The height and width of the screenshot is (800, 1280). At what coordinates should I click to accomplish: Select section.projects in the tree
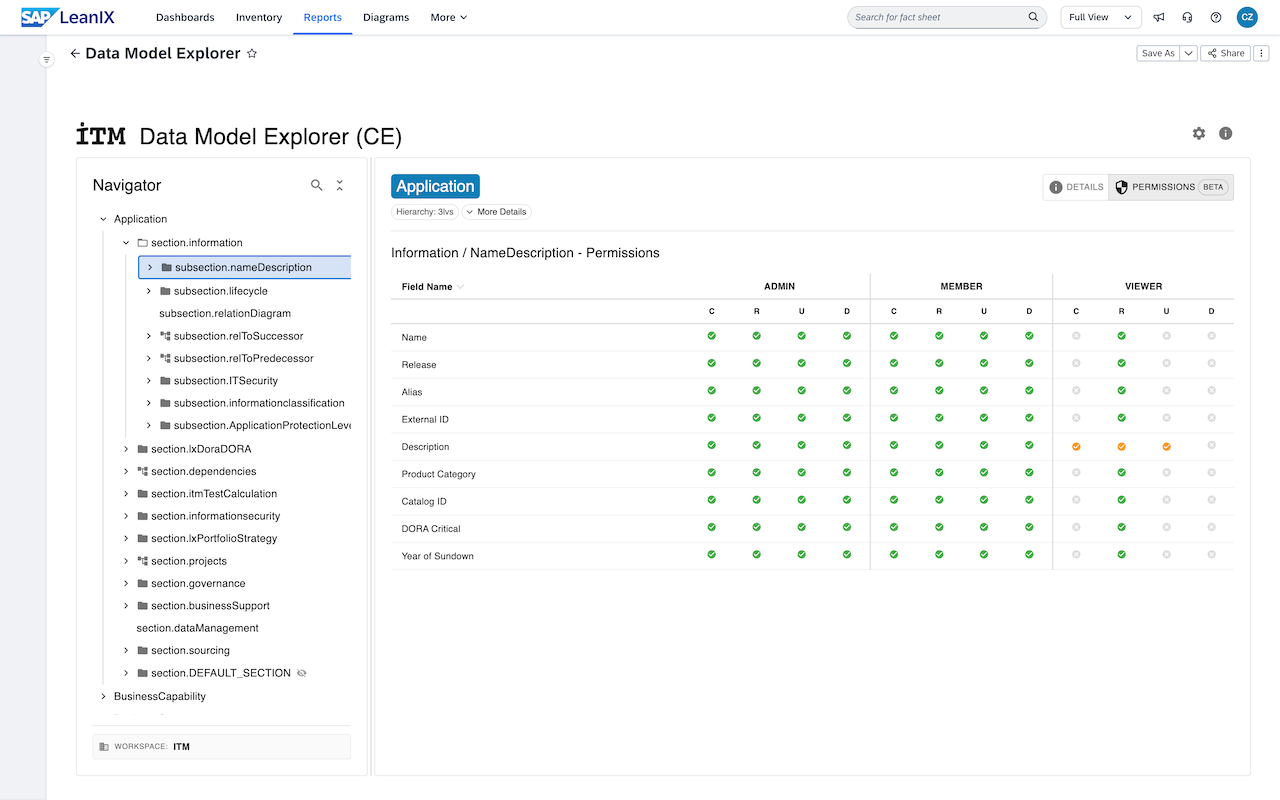click(x=189, y=561)
